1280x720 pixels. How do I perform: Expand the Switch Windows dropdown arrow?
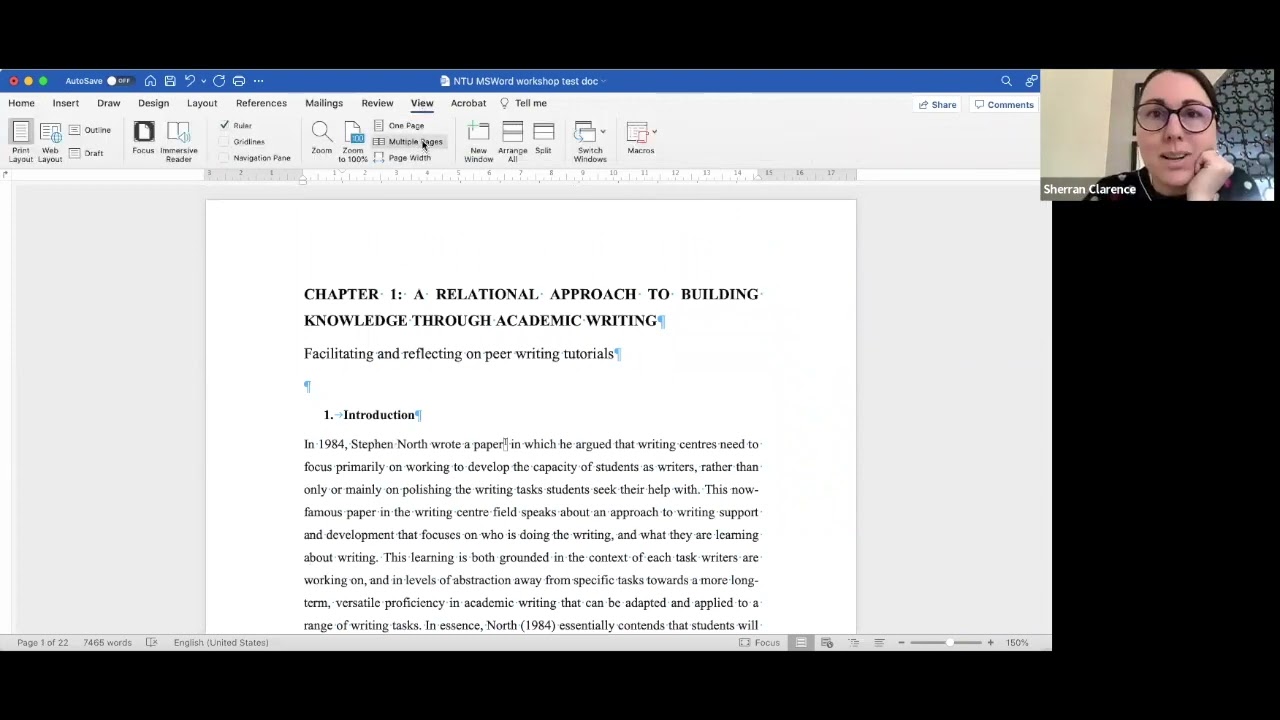[x=603, y=132]
